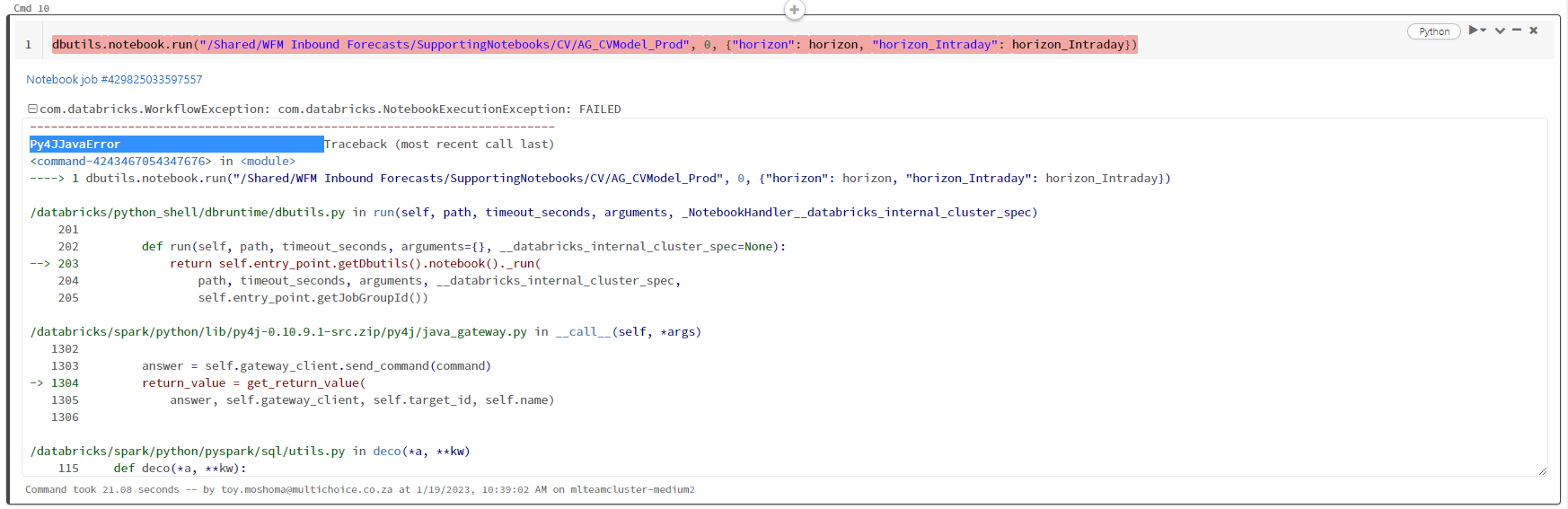Click the dbutils.notebook.run code line in the editor

point(594,45)
